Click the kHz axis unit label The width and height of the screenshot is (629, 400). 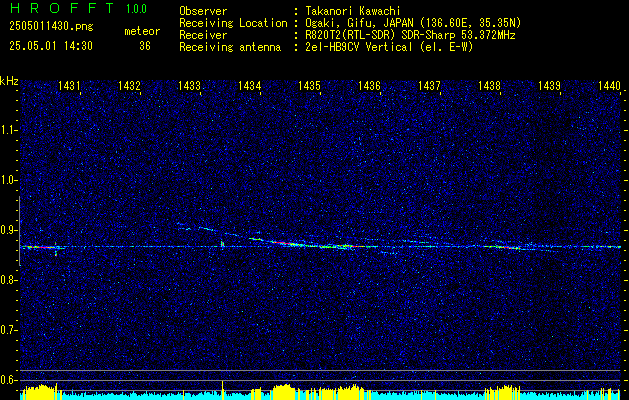(x=9, y=81)
